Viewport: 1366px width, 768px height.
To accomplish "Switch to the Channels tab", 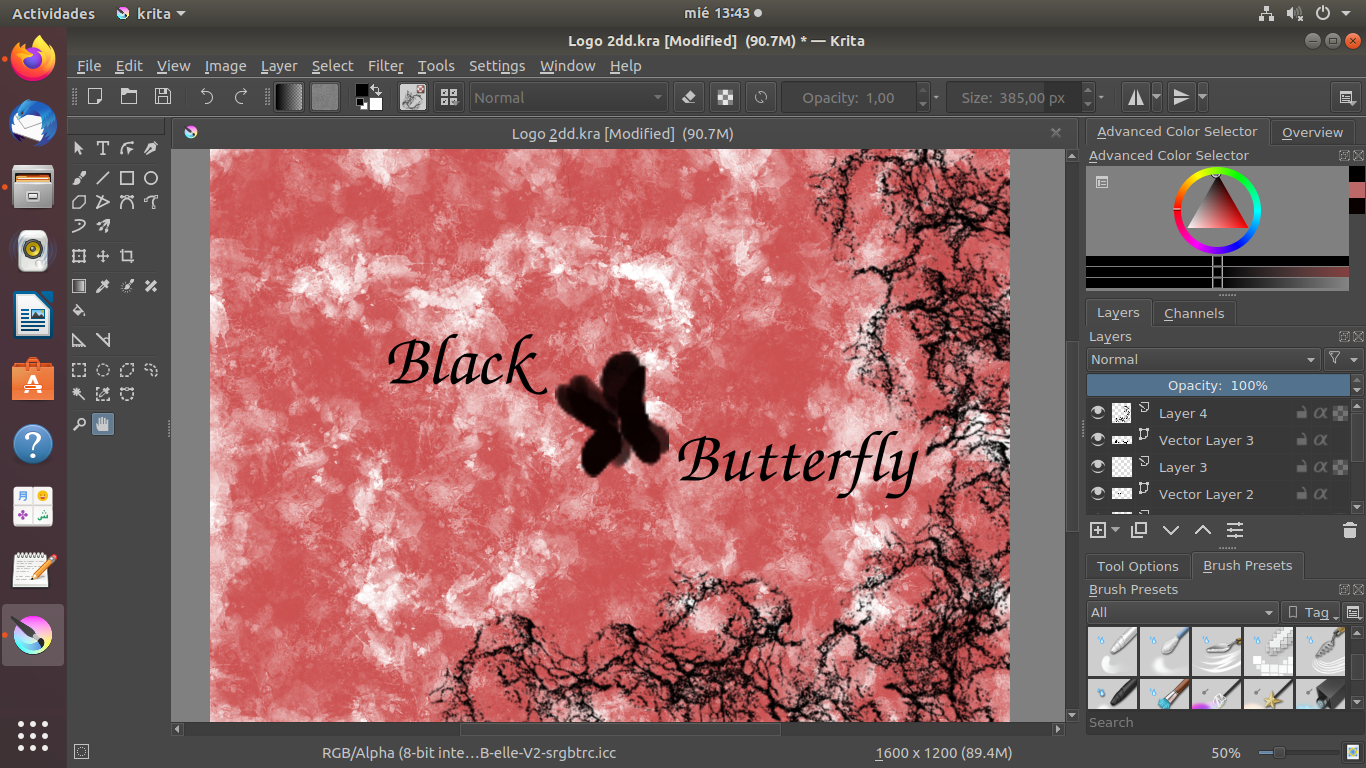I will pyautogui.click(x=1194, y=313).
